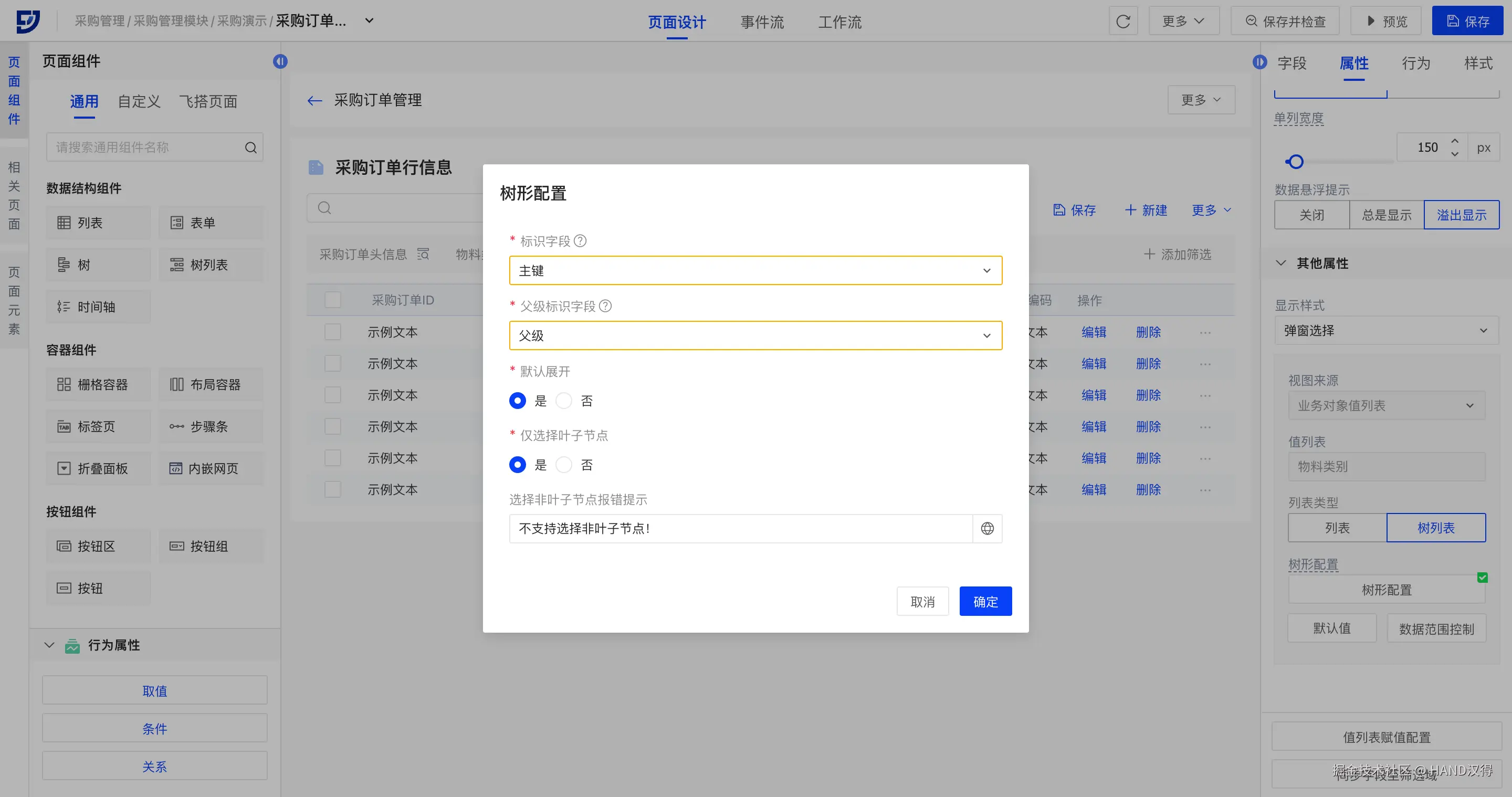The width and height of the screenshot is (1512, 797).
Task: Switch to the 事件流 tab
Action: 762,22
